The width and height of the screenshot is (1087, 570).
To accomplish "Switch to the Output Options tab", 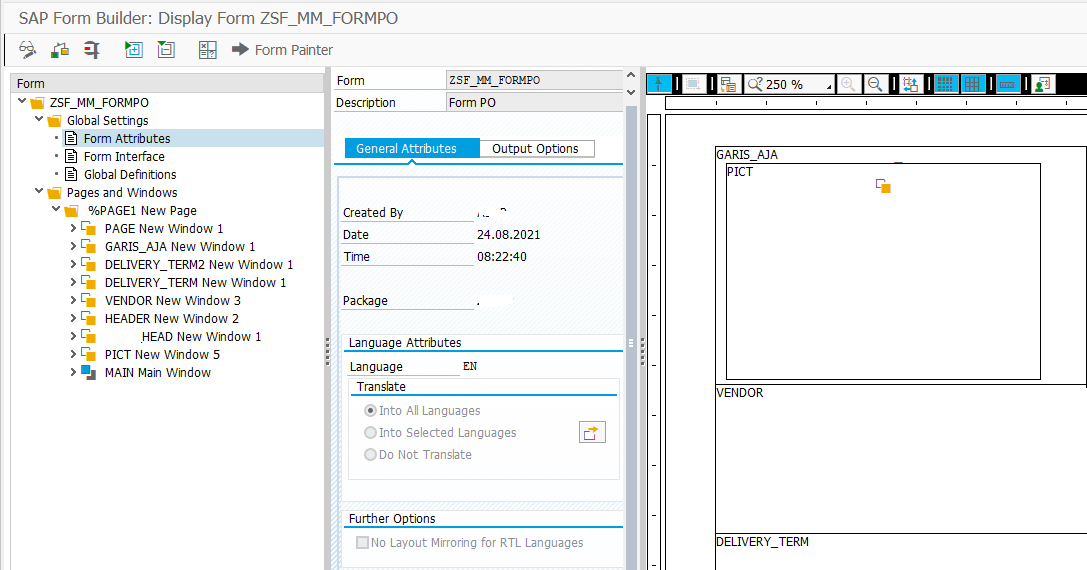I will click(535, 148).
